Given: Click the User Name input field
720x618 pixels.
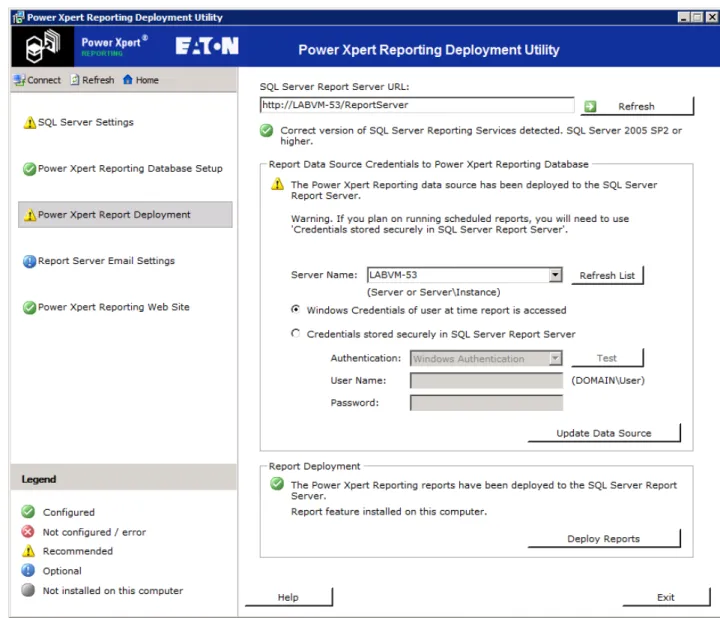Looking at the screenshot, I should [x=486, y=381].
